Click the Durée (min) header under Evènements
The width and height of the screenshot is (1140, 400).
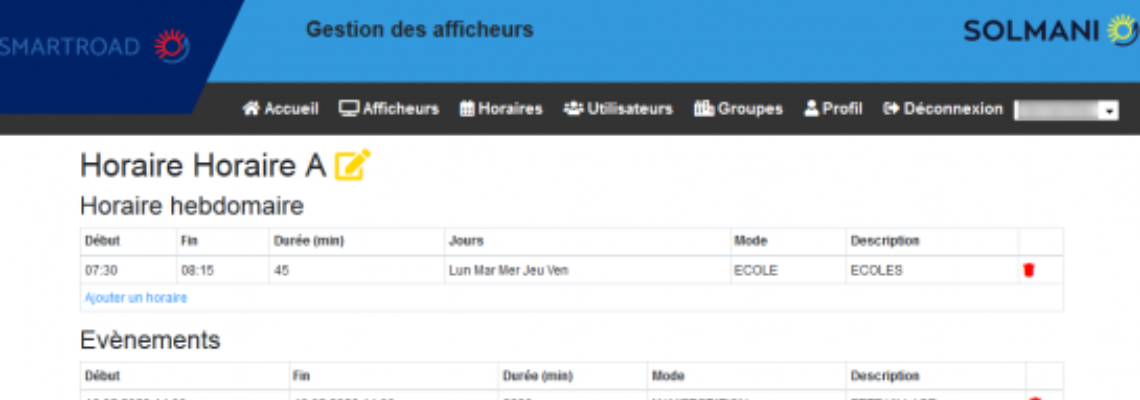click(536, 376)
